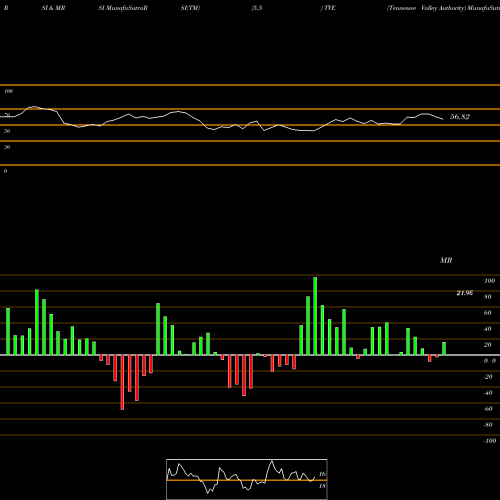Click the 50 level label on RSI axis
The height and width of the screenshot is (500, 500).
(x=7, y=131)
